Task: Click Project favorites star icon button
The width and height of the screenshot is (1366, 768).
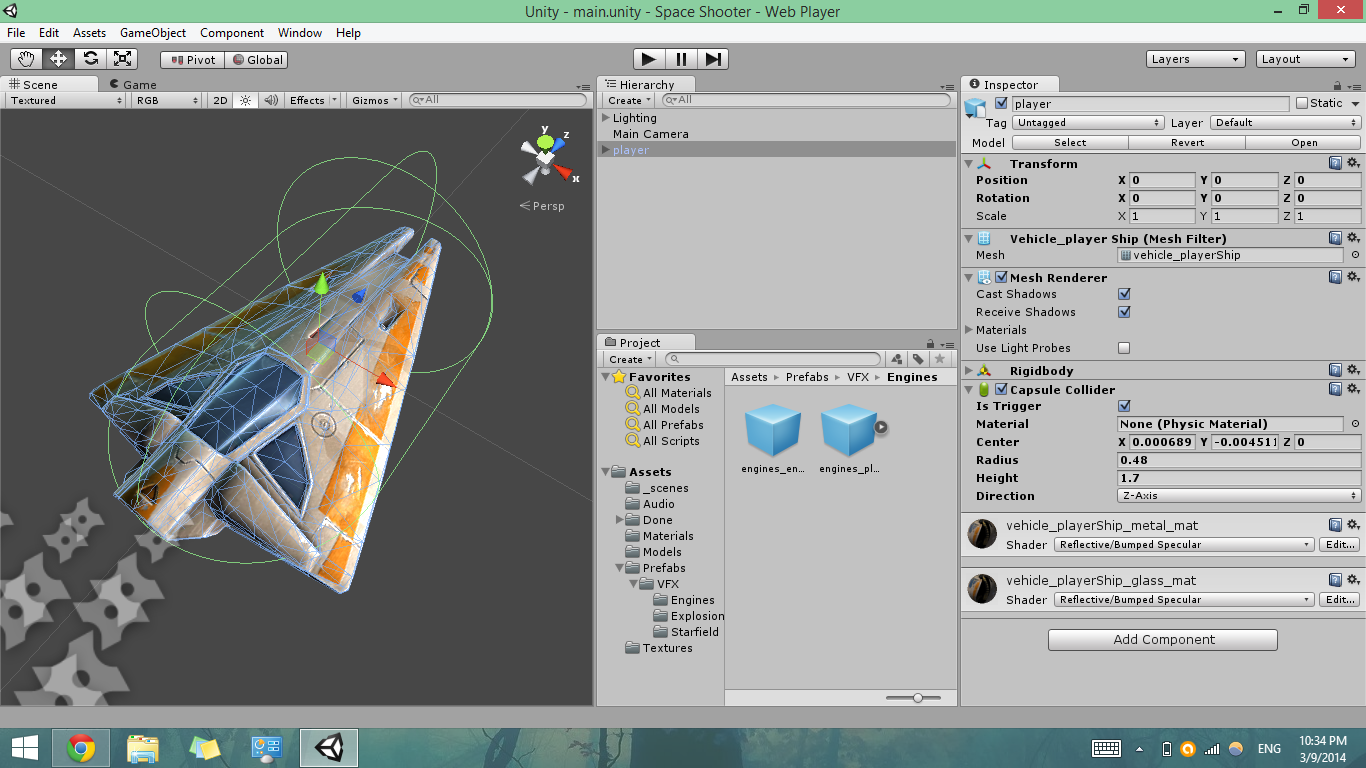Action: click(x=940, y=359)
